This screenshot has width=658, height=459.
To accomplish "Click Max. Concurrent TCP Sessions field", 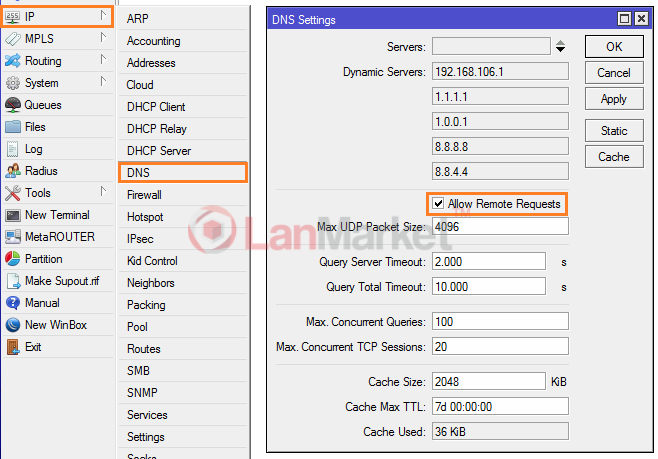I will click(x=500, y=347).
